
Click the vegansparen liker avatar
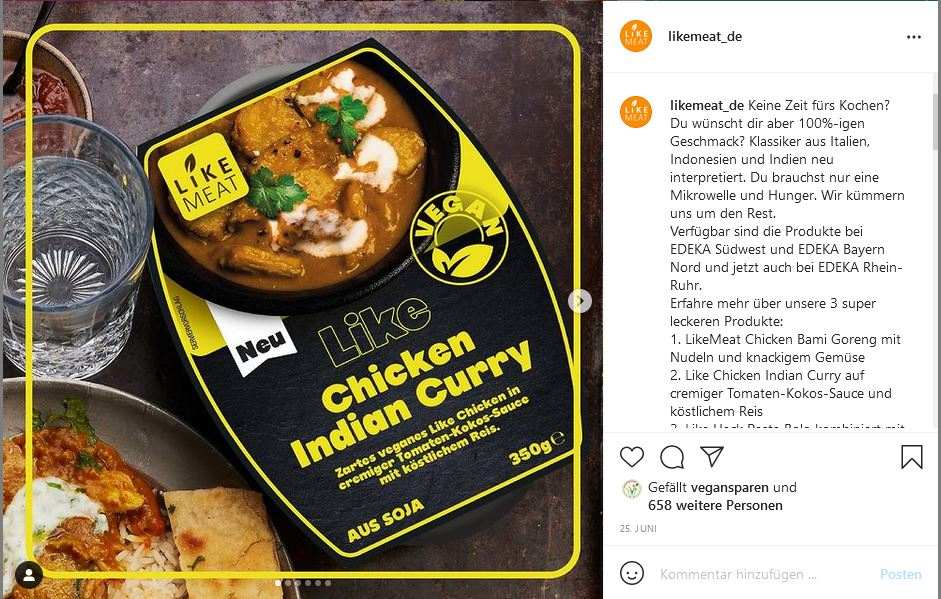point(631,490)
